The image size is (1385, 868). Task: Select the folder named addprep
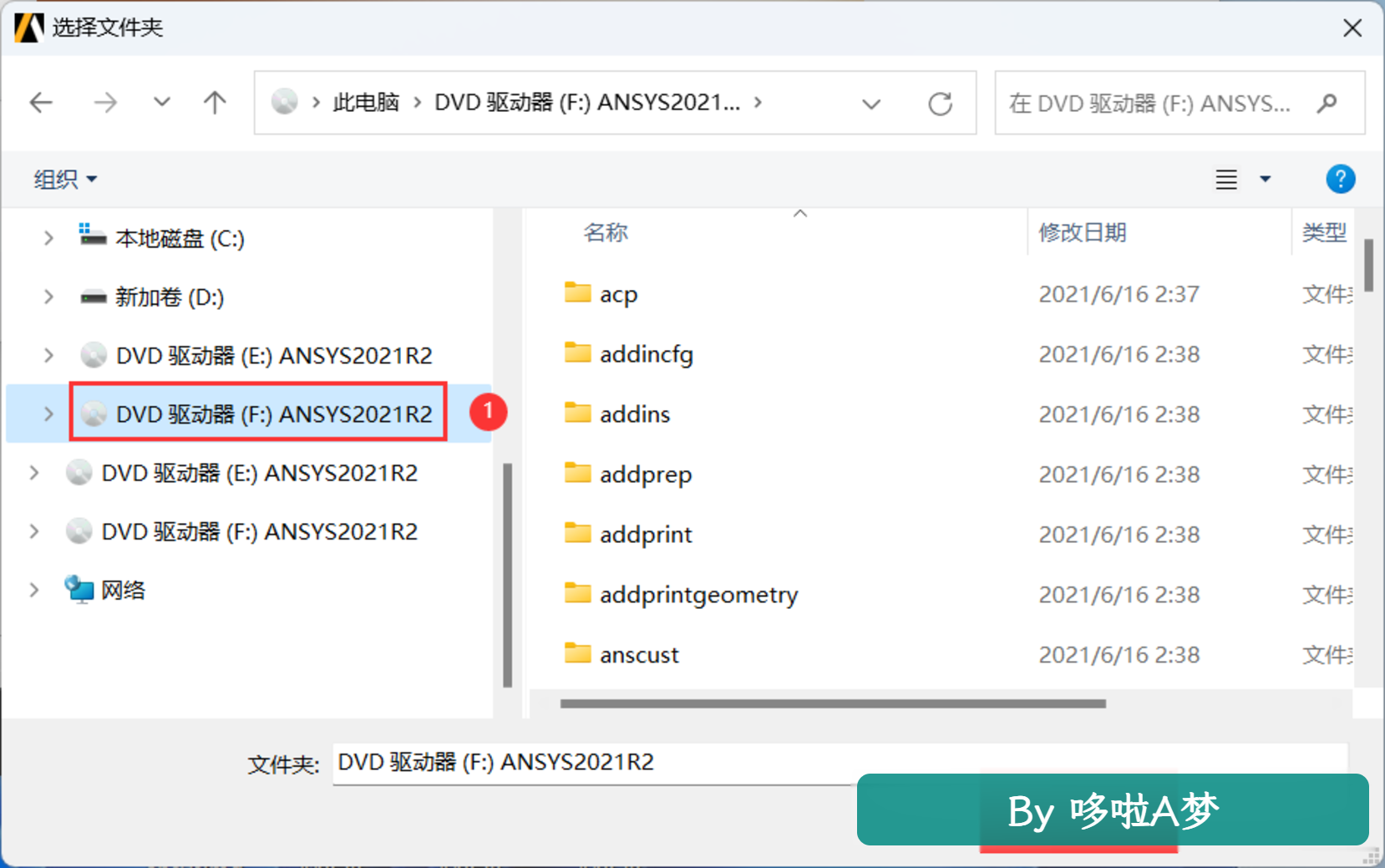[646, 475]
